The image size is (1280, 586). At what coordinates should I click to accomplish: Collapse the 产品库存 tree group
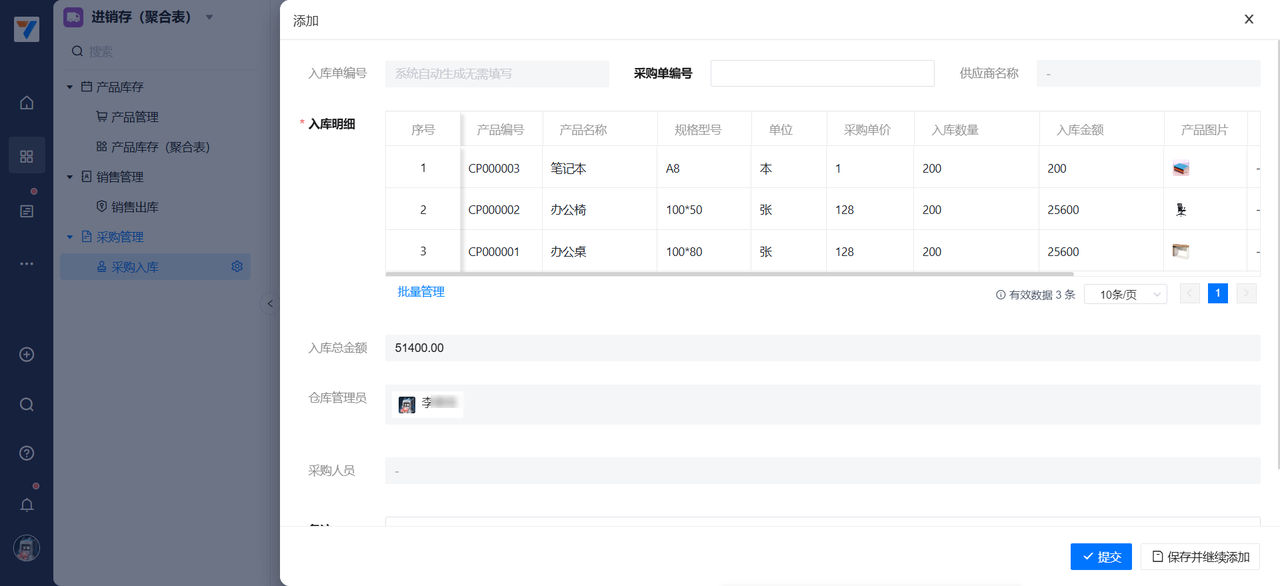pos(70,87)
